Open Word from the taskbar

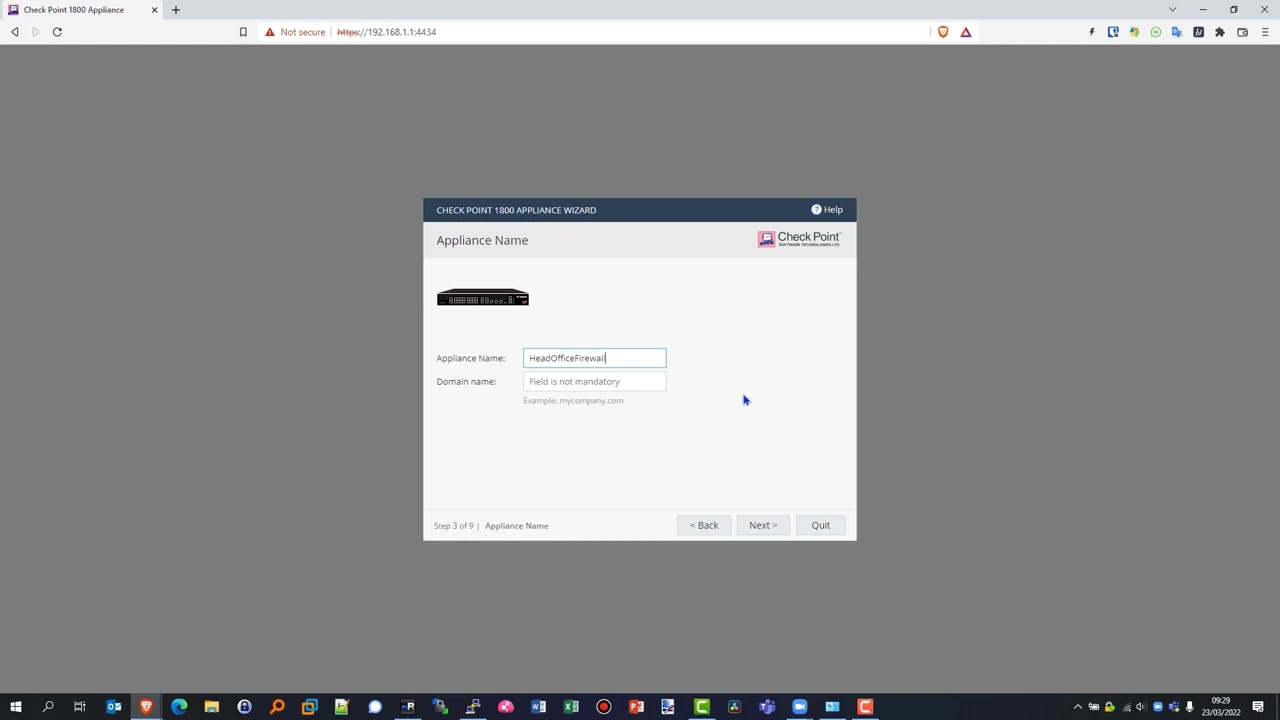coord(538,707)
